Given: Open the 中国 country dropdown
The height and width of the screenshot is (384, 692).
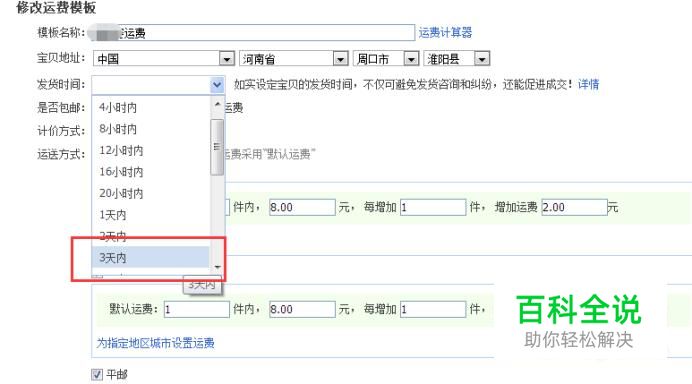Looking at the screenshot, I should click(x=163, y=58).
